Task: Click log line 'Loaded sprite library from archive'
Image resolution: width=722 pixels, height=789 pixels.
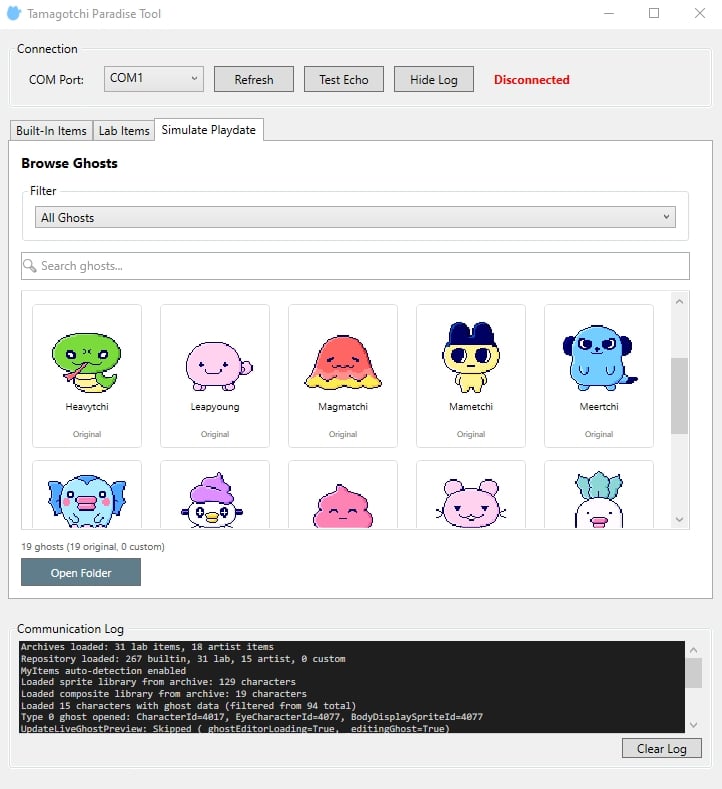Action: pos(158,682)
